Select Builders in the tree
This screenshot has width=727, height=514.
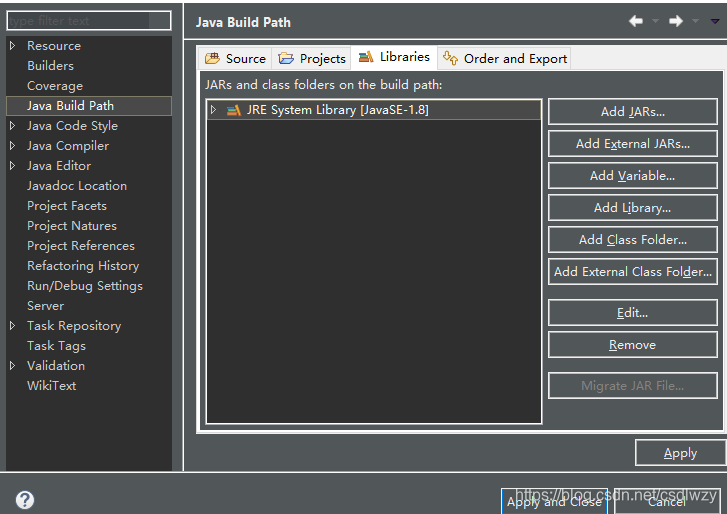pyautogui.click(x=51, y=66)
